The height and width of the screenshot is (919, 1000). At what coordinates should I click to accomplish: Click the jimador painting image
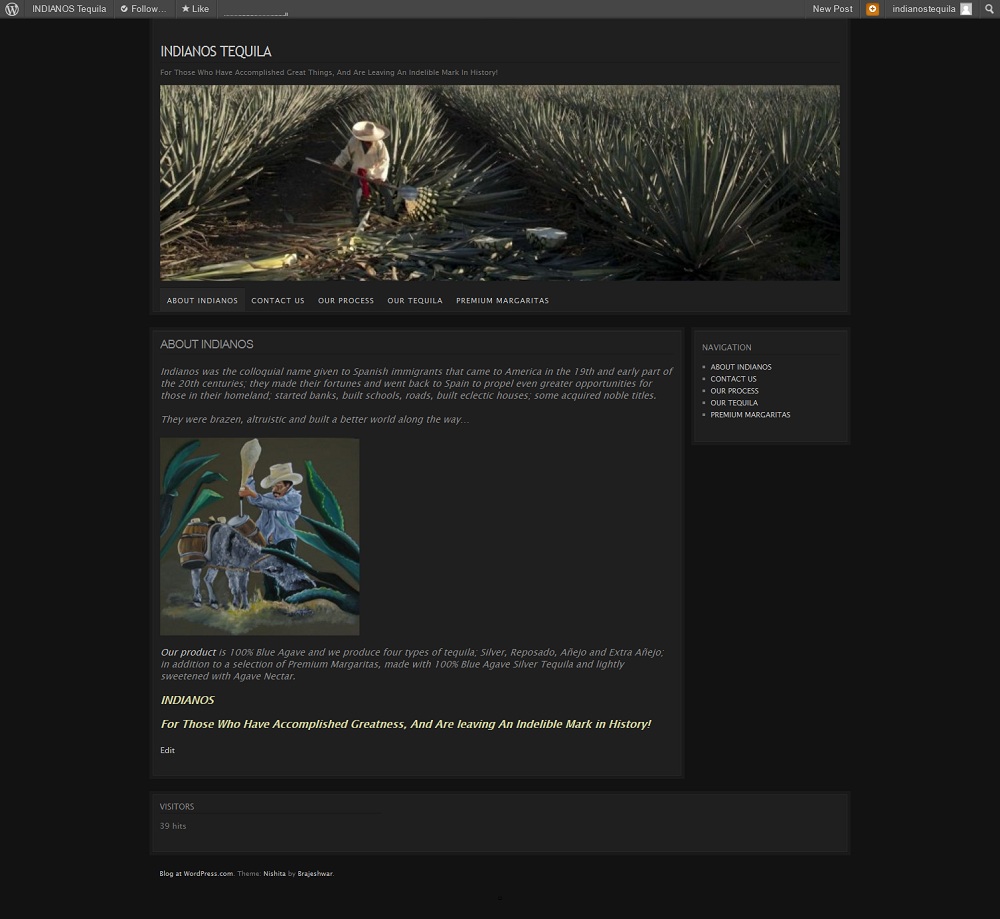click(x=259, y=536)
